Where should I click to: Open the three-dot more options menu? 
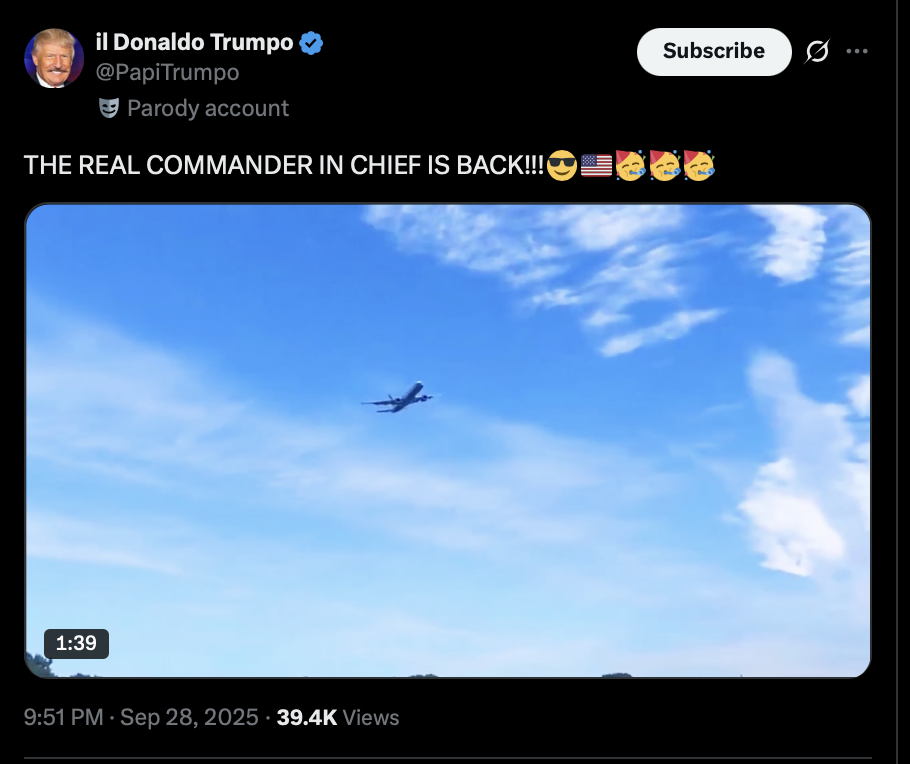[857, 51]
